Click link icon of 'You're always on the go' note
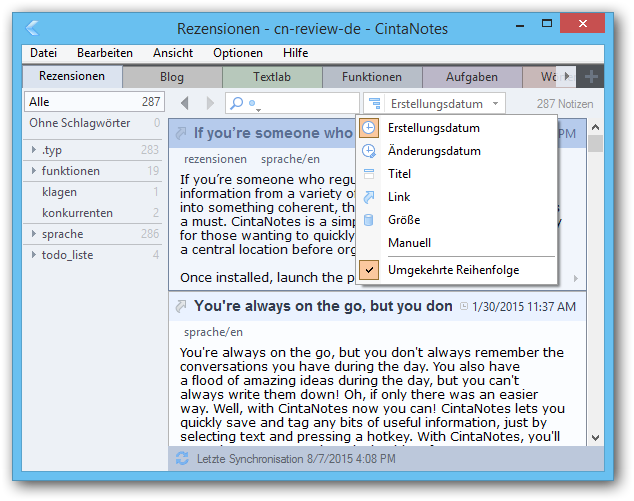This screenshot has height=501, width=634. click(x=181, y=306)
